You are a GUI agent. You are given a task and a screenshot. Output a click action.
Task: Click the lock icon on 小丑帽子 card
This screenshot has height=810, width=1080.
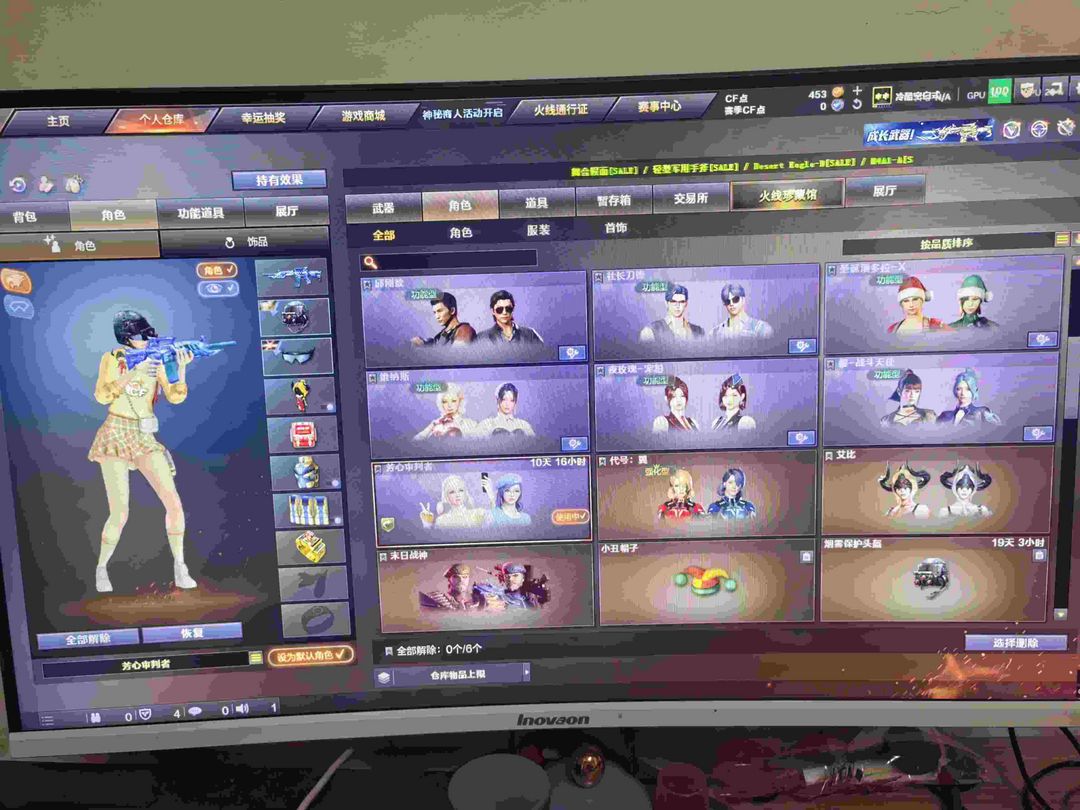(806, 556)
